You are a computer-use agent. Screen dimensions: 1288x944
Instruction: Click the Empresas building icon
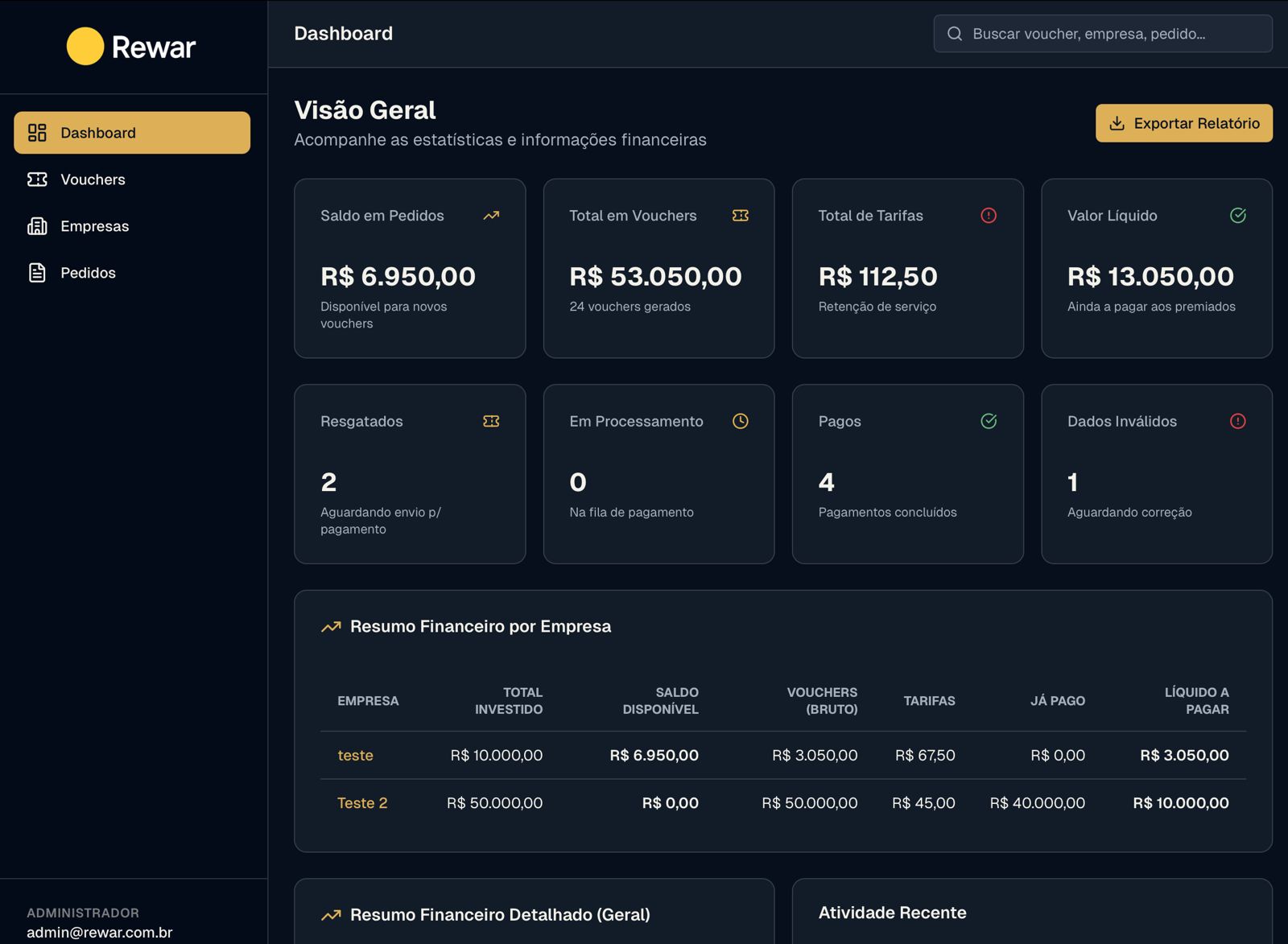click(x=37, y=226)
